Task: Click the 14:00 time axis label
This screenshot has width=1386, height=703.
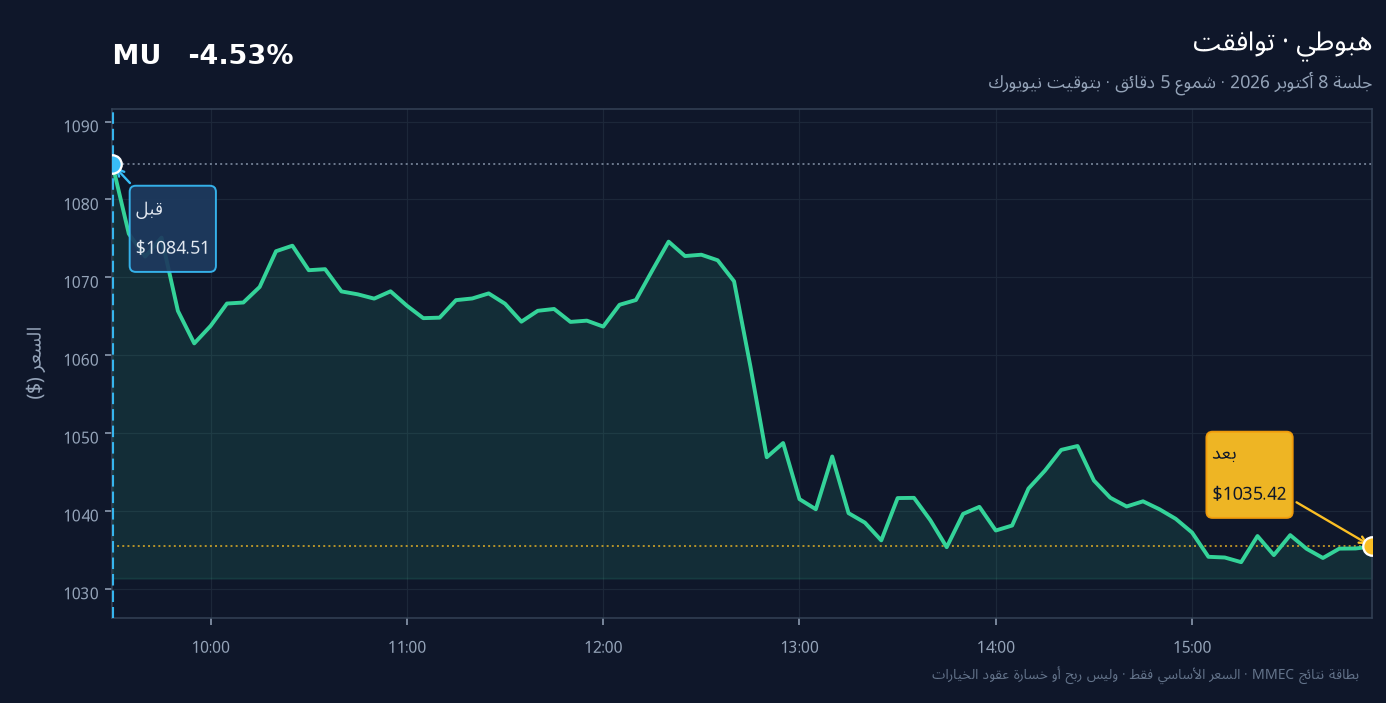Action: 996,647
